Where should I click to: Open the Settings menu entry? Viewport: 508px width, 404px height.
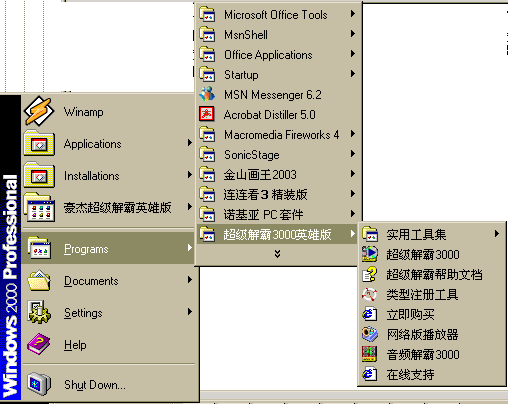[x=108, y=312]
